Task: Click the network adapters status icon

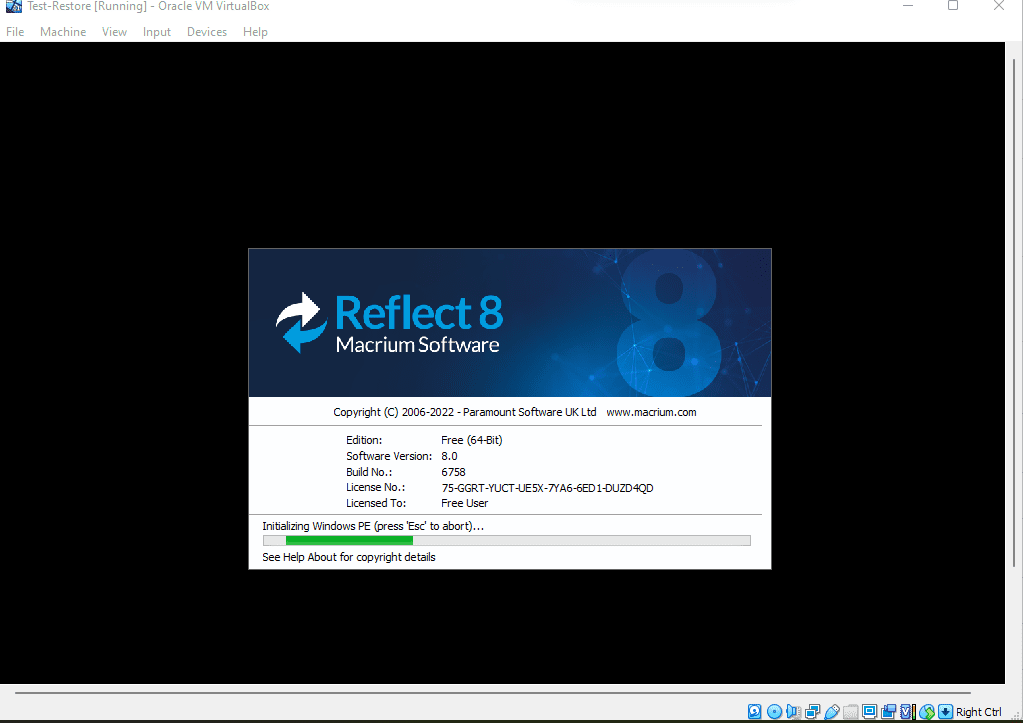Action: (x=812, y=711)
